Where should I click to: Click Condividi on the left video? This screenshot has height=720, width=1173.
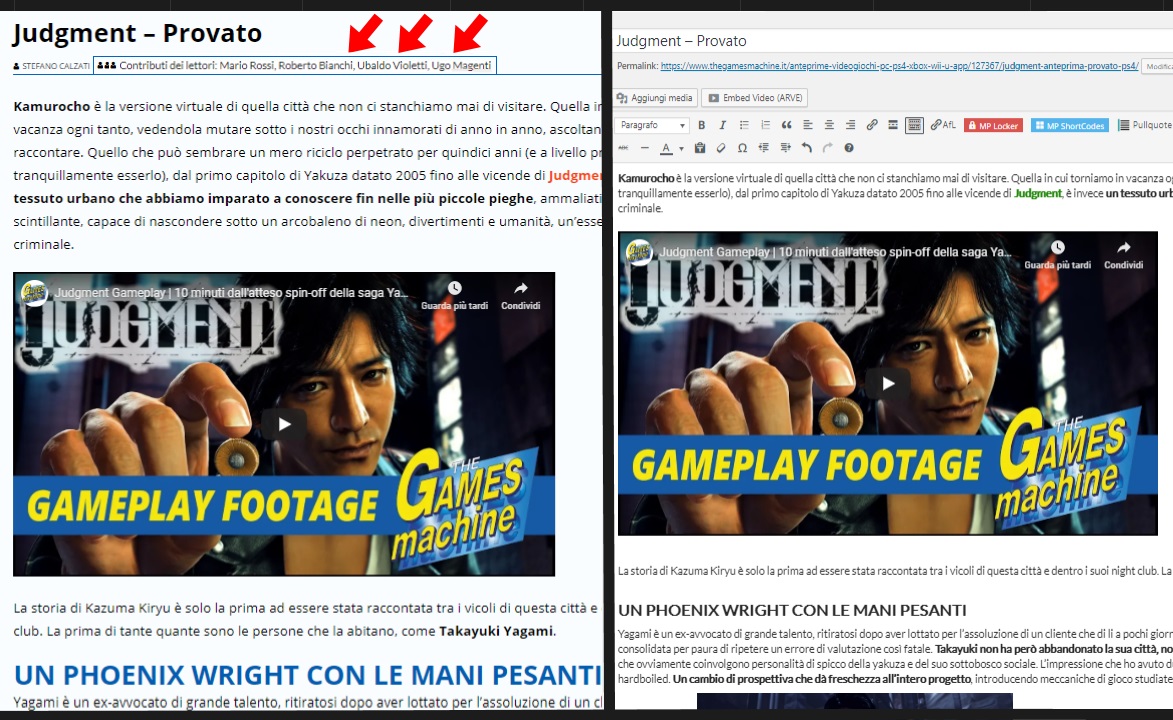click(521, 296)
